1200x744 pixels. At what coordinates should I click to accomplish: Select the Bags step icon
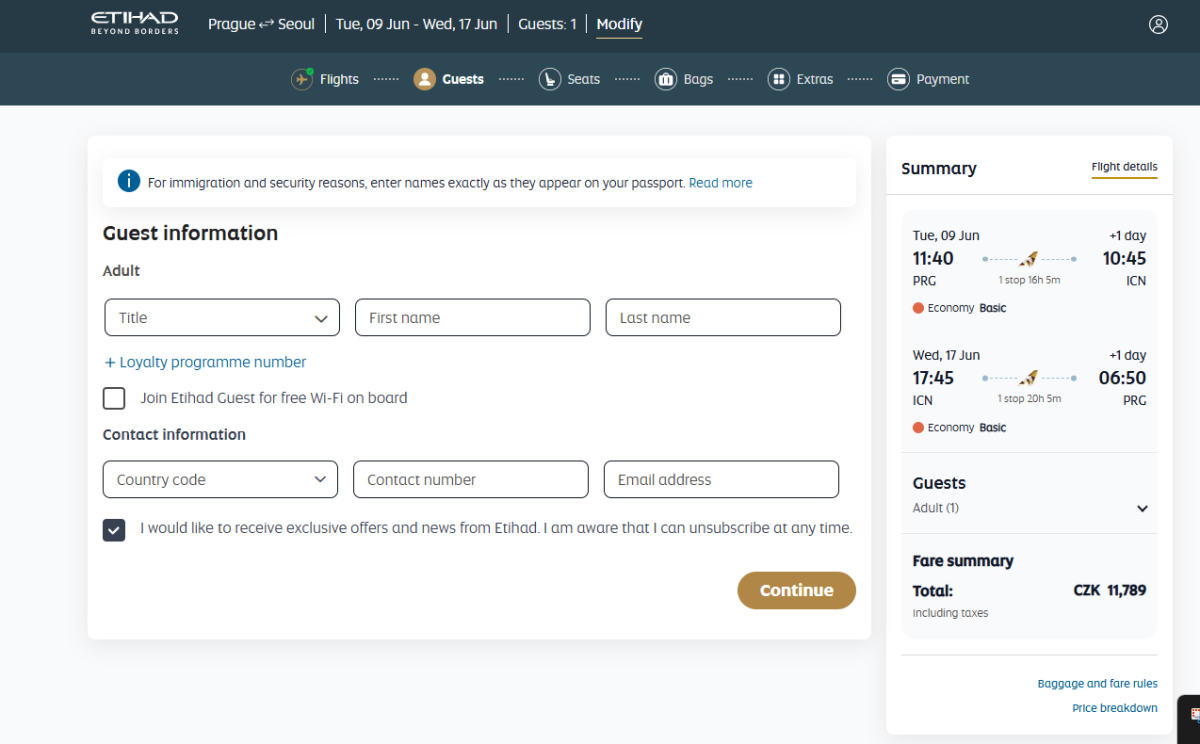coord(666,79)
